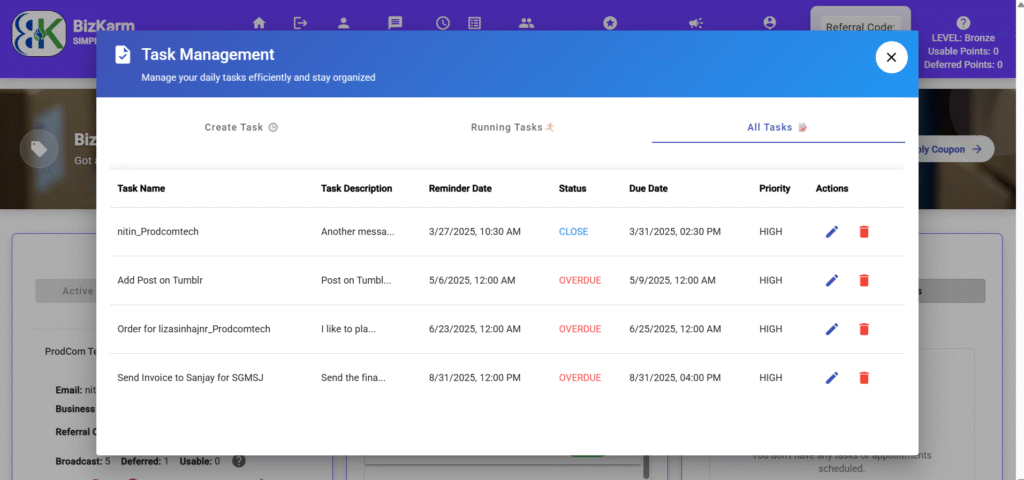The image size is (1024, 480).
Task: Click description 'Send the fina...'
Action: pyautogui.click(x=353, y=377)
